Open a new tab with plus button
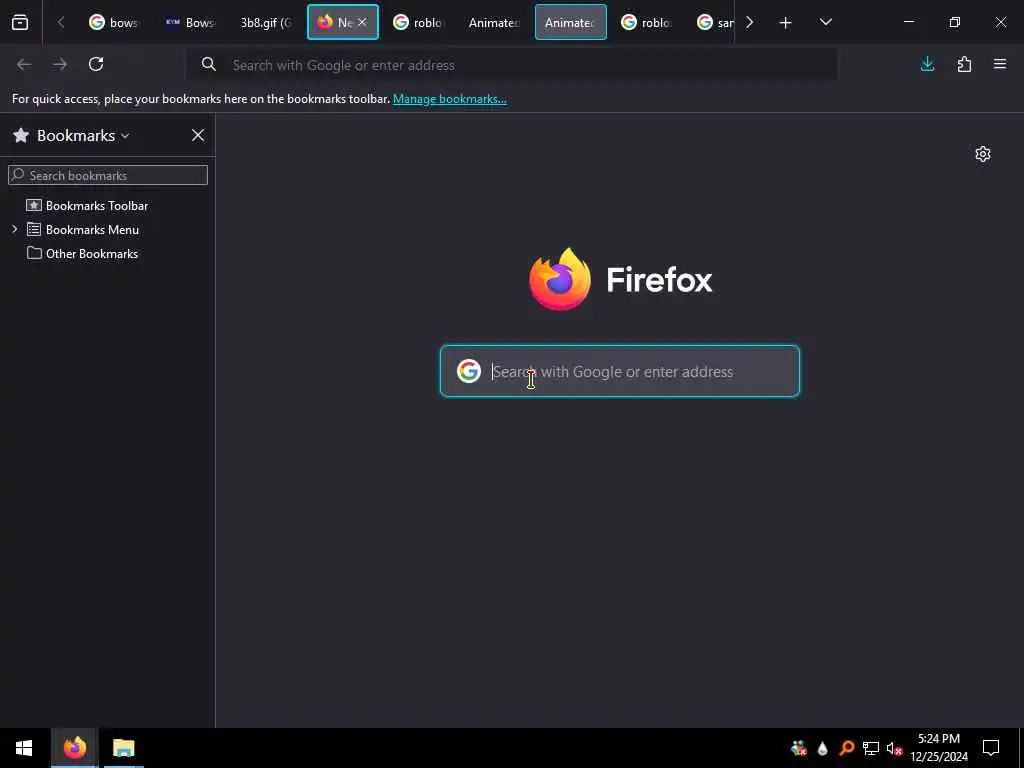The width and height of the screenshot is (1024, 768). click(x=786, y=23)
